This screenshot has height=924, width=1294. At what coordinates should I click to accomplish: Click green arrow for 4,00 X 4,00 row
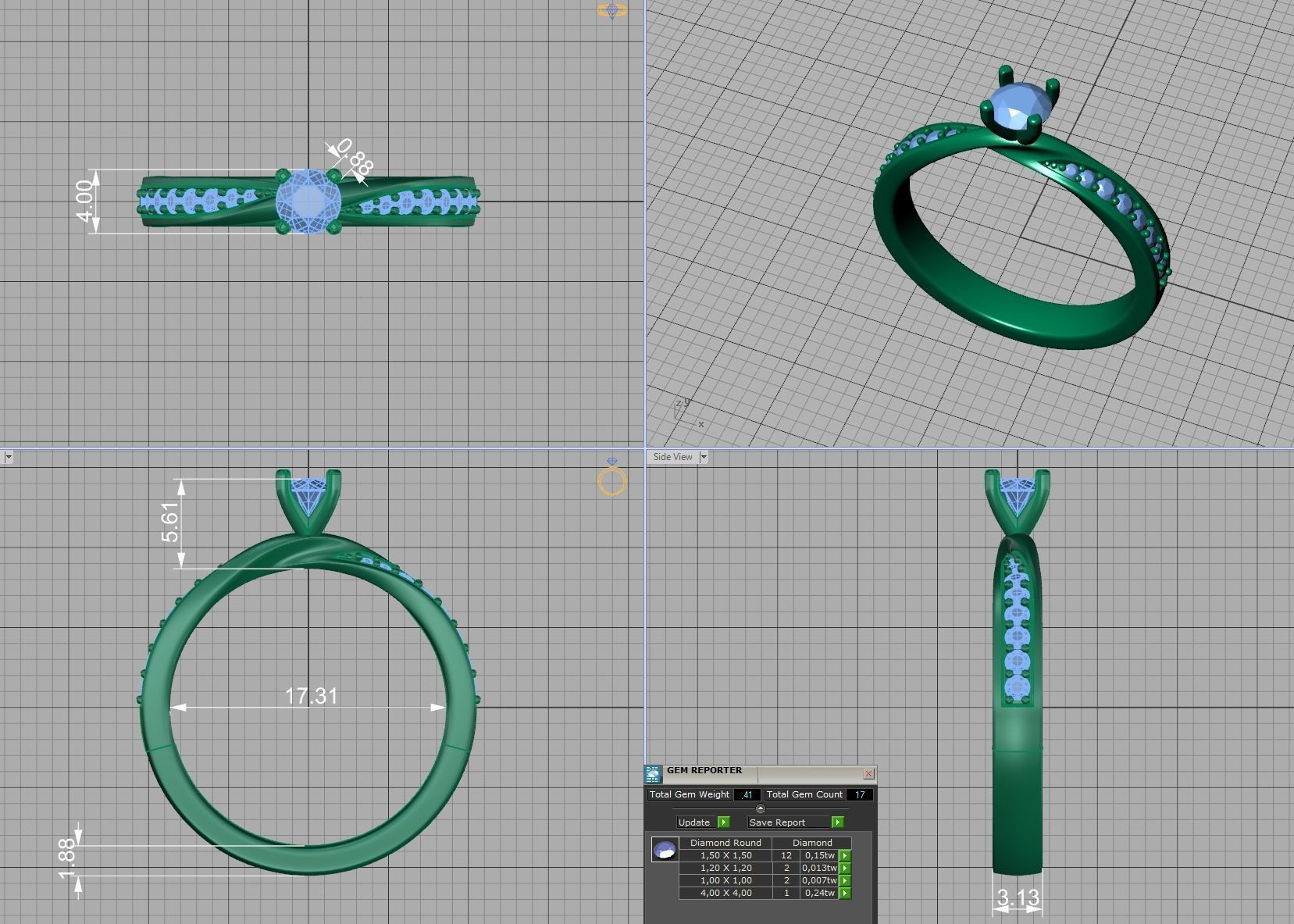[845, 893]
